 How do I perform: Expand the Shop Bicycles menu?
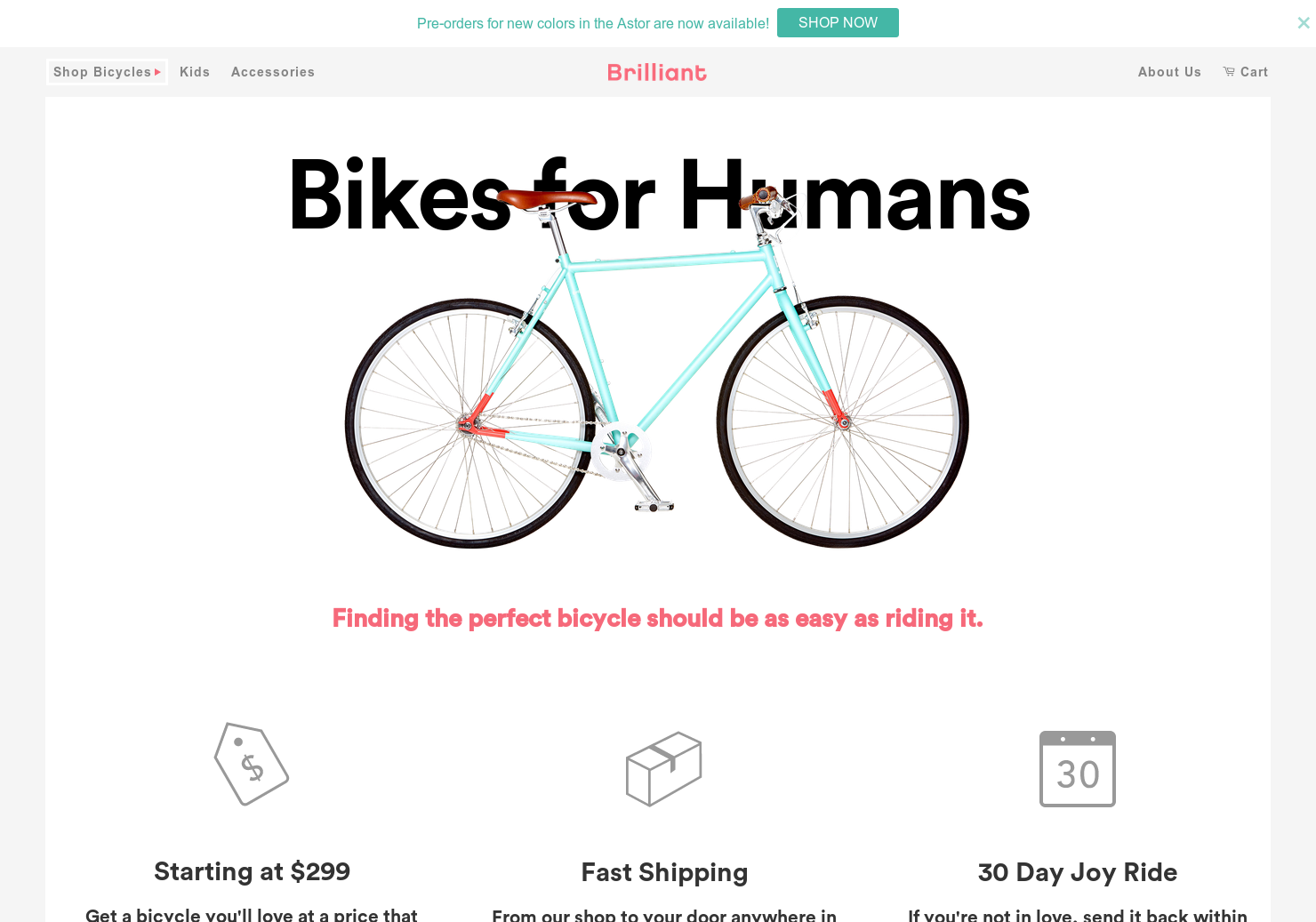pos(100,72)
